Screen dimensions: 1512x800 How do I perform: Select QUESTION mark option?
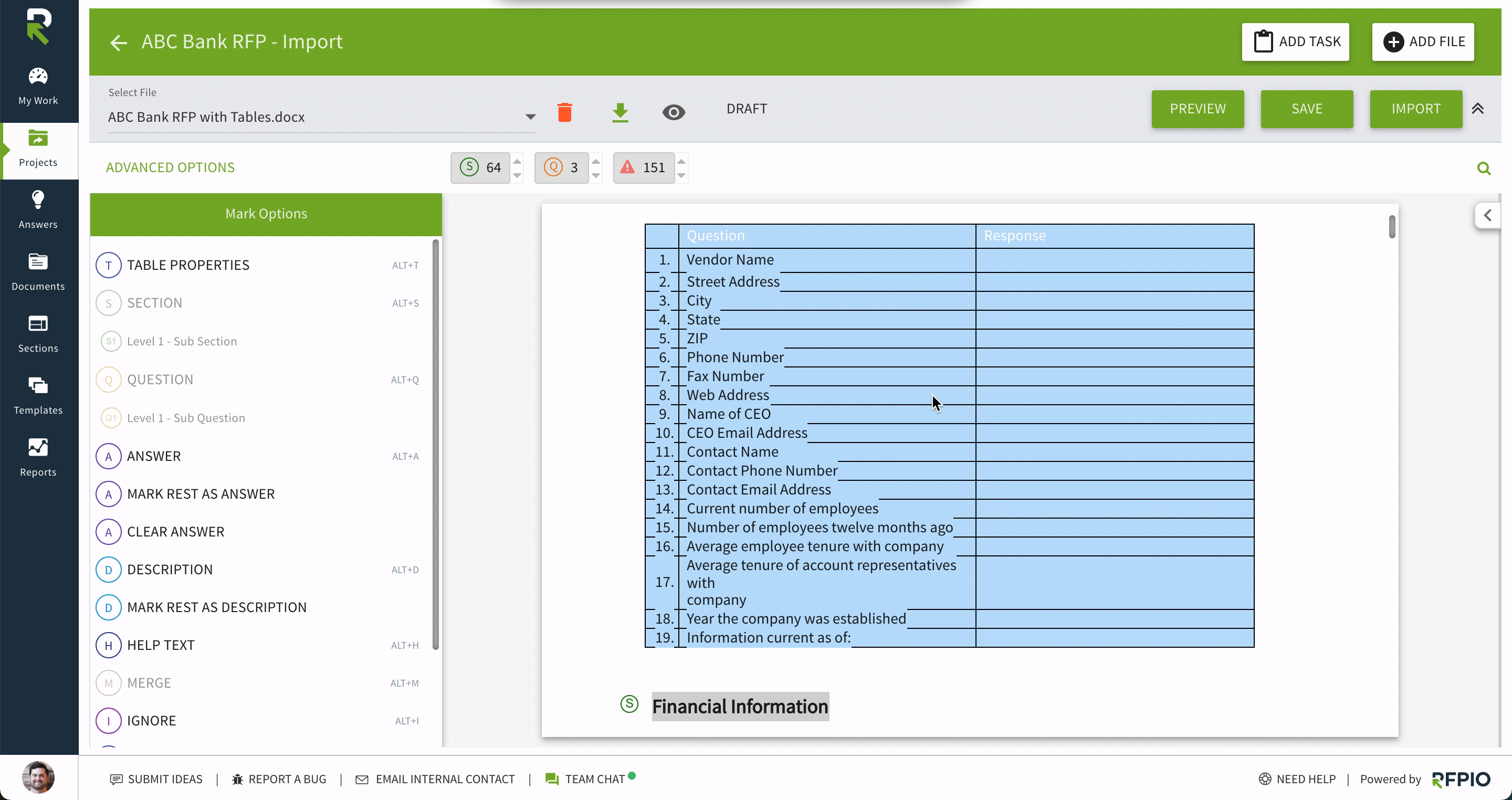point(258,380)
